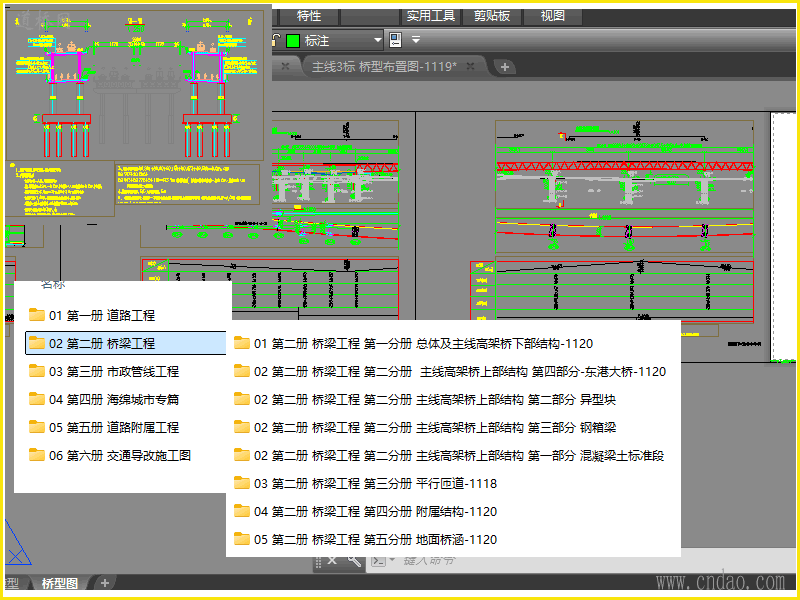Screen dimensions: 800x600
Task: Open the 特性 ribbon panel title
Action: pos(309,16)
